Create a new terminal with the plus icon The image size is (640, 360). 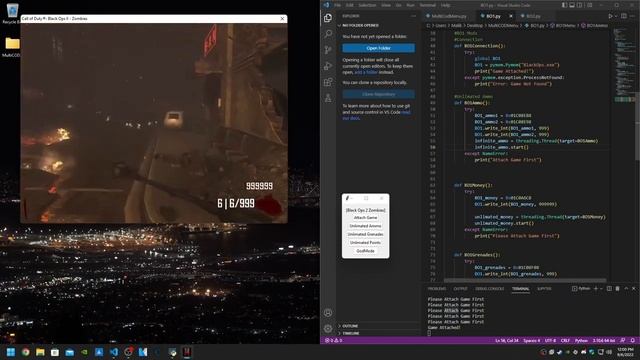pos(596,289)
